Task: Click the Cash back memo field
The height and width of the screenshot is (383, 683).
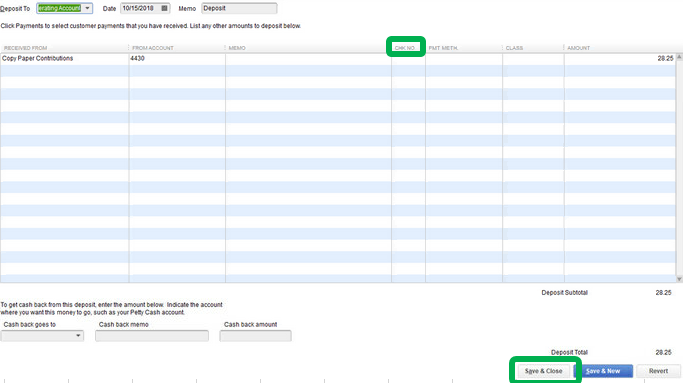Action: tap(152, 336)
